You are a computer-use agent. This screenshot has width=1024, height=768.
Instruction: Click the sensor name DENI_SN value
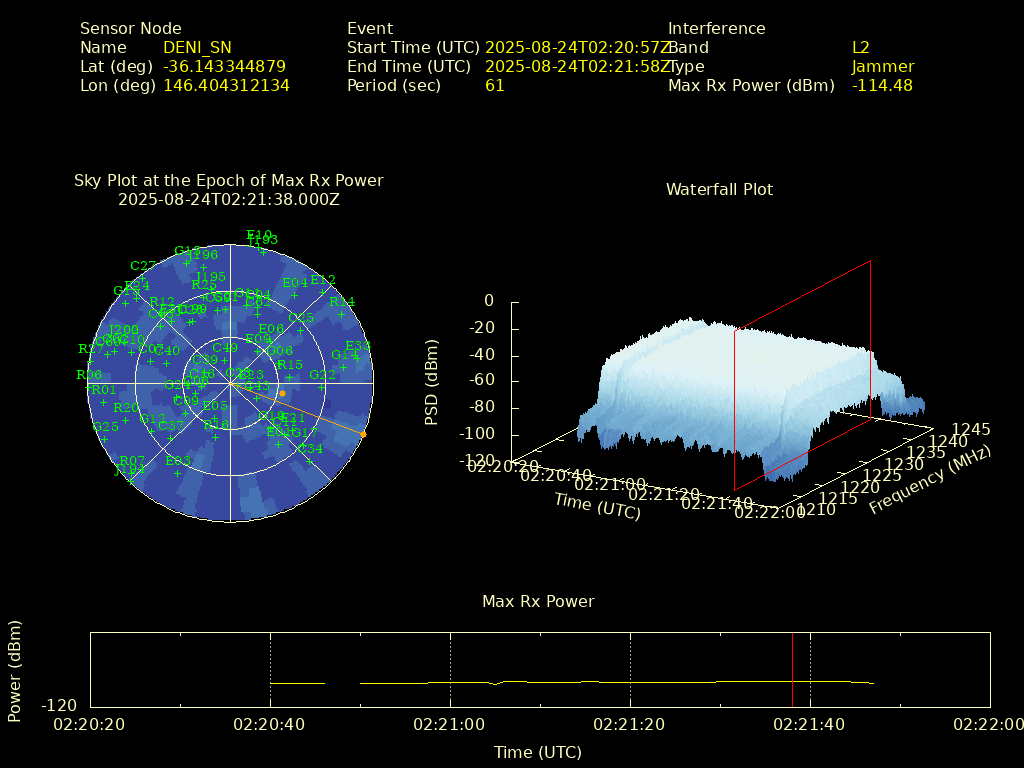pyautogui.click(x=197, y=48)
